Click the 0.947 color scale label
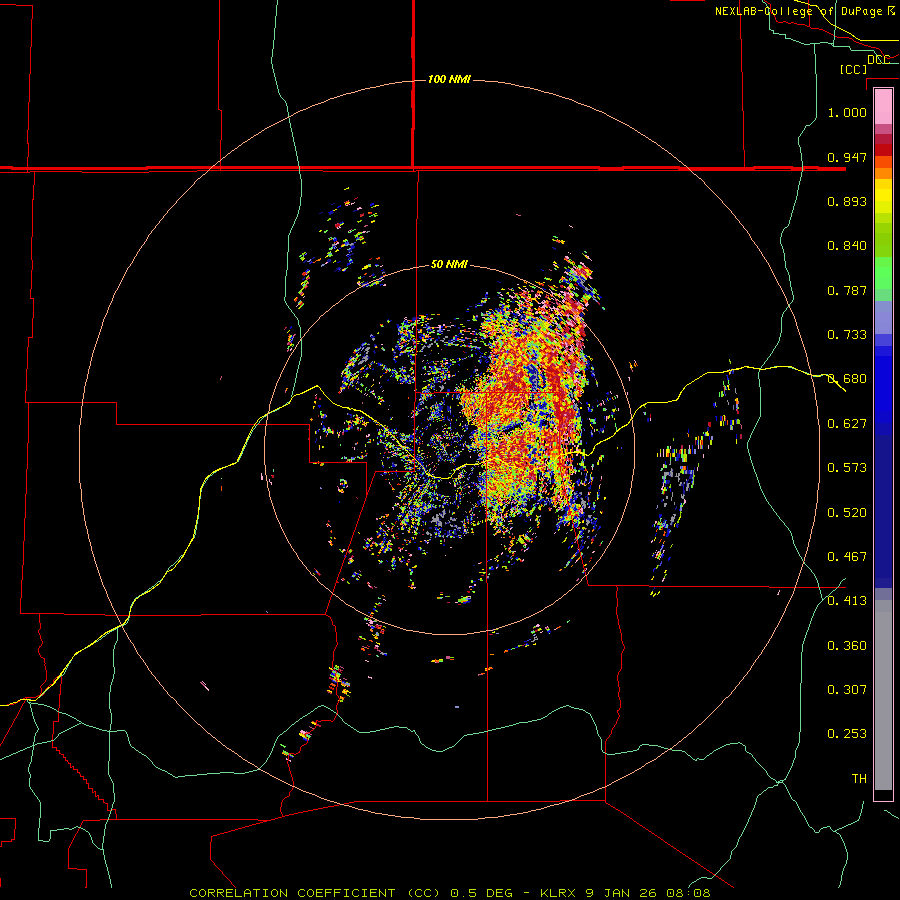 [x=847, y=157]
